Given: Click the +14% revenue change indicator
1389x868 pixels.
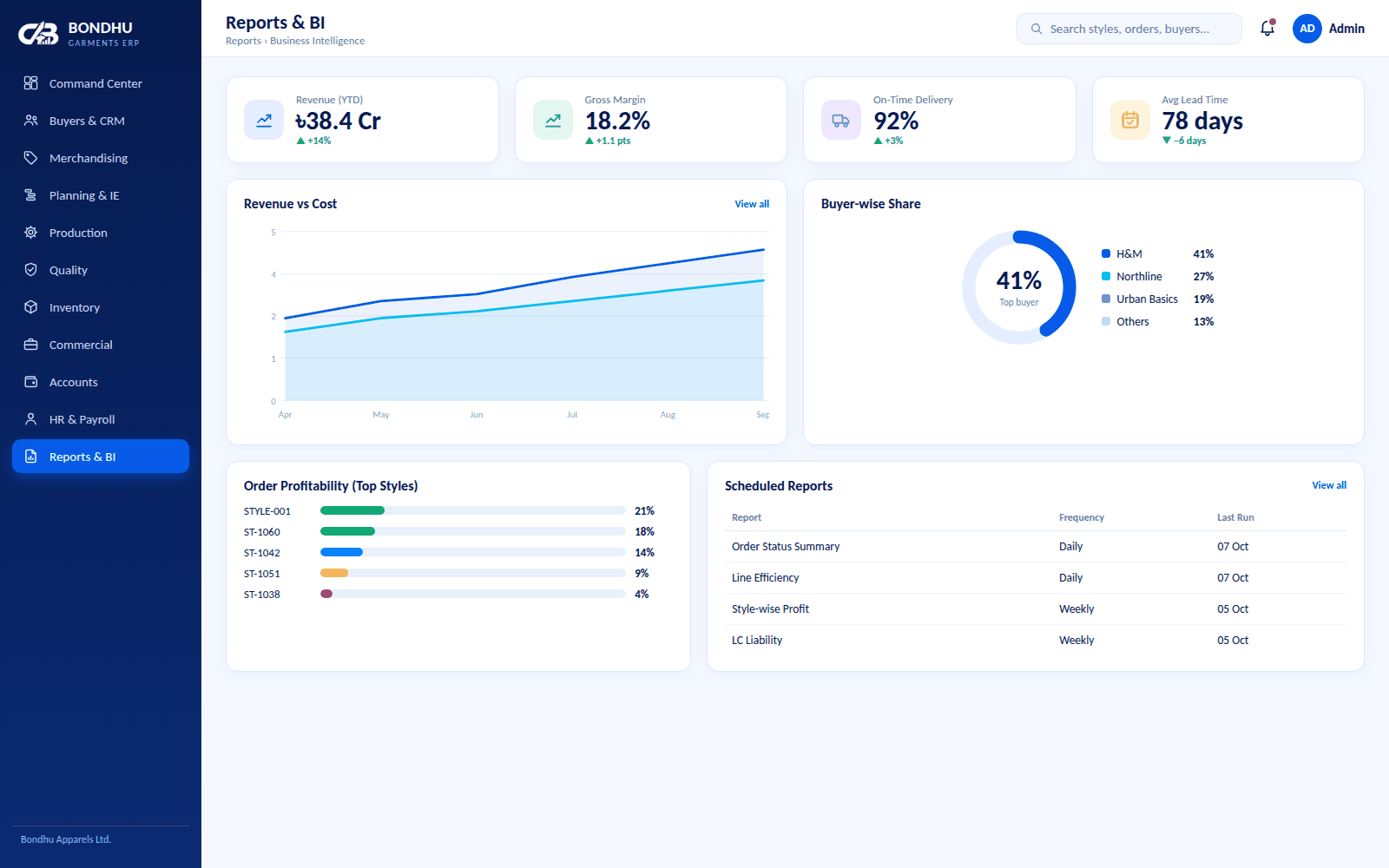Looking at the screenshot, I should [x=313, y=141].
